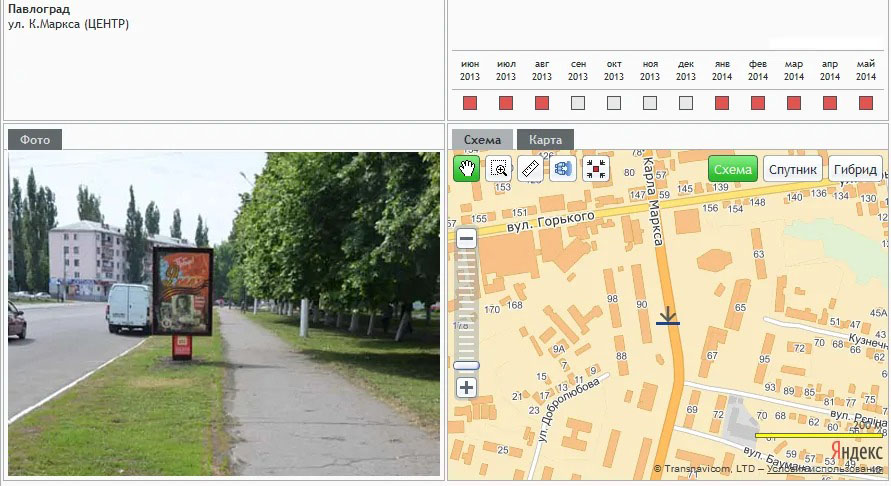Toggle the май 2014 availability box
The width and height of the screenshot is (891, 486).
866,103
